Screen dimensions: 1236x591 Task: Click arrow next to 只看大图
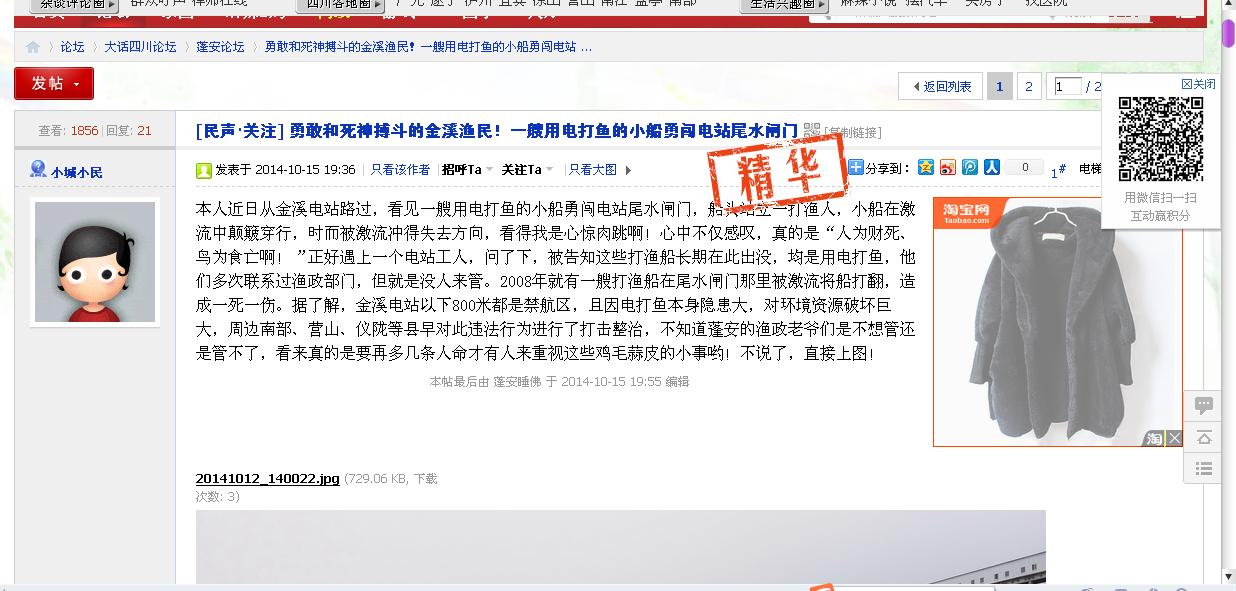pos(628,170)
